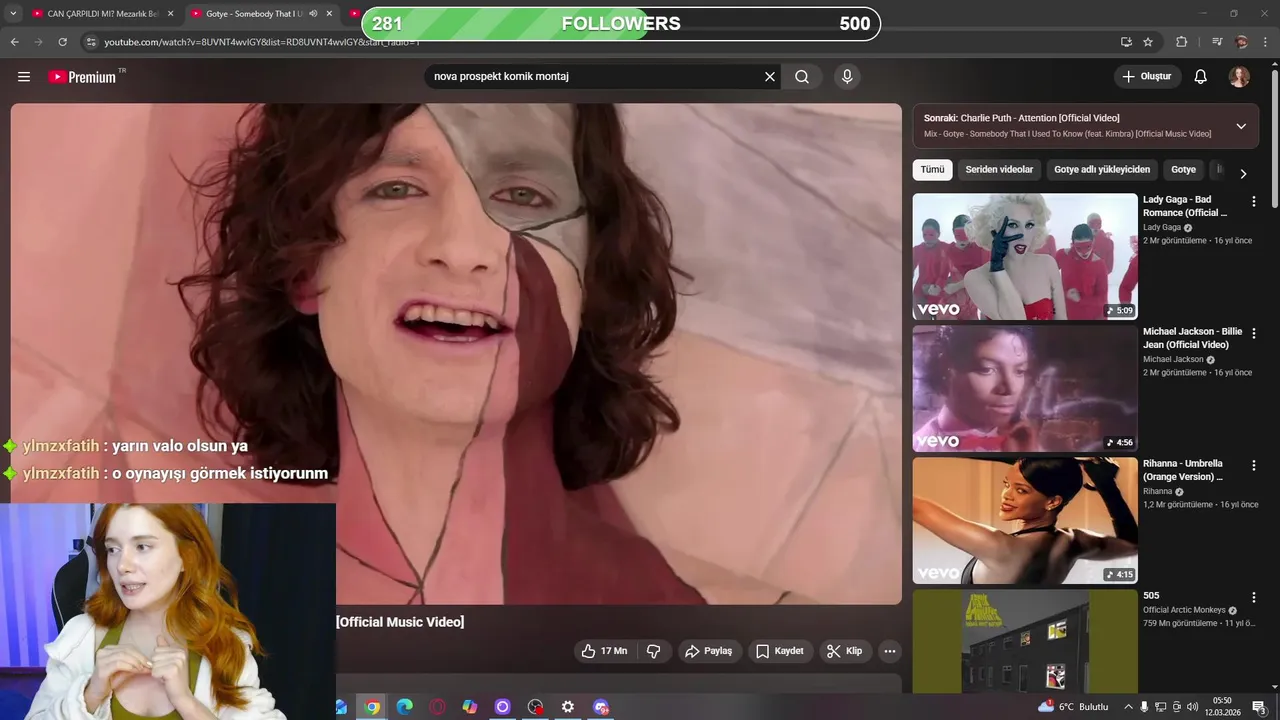Open the Discord icon on the taskbar
This screenshot has width=1280, height=720.
click(x=601, y=707)
